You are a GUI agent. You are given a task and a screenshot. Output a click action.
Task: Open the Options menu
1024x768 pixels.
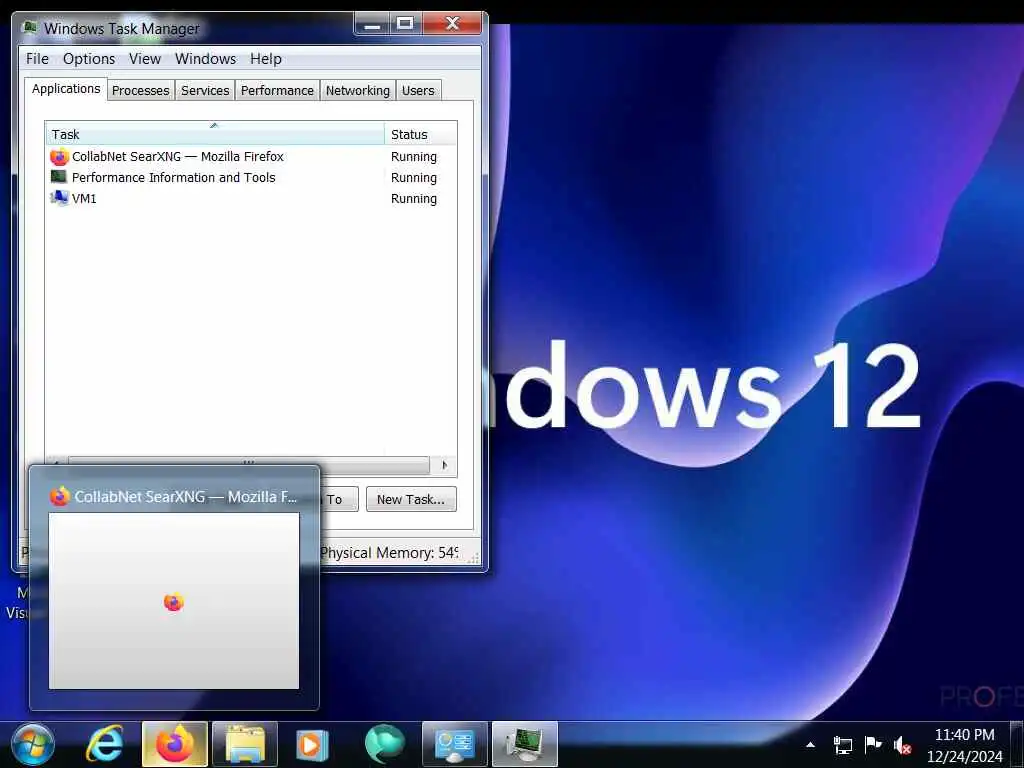coord(89,59)
